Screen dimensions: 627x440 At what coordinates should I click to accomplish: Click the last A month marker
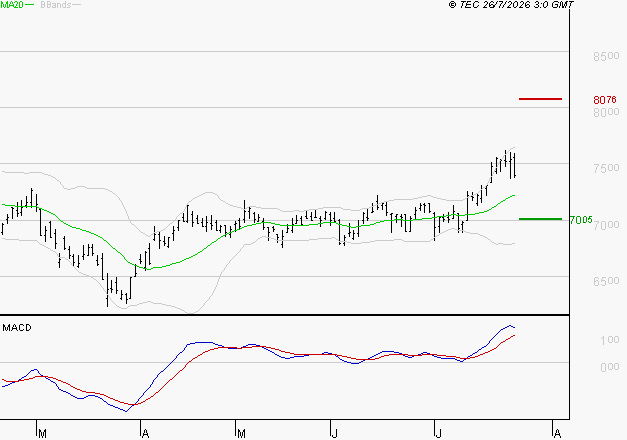557,434
